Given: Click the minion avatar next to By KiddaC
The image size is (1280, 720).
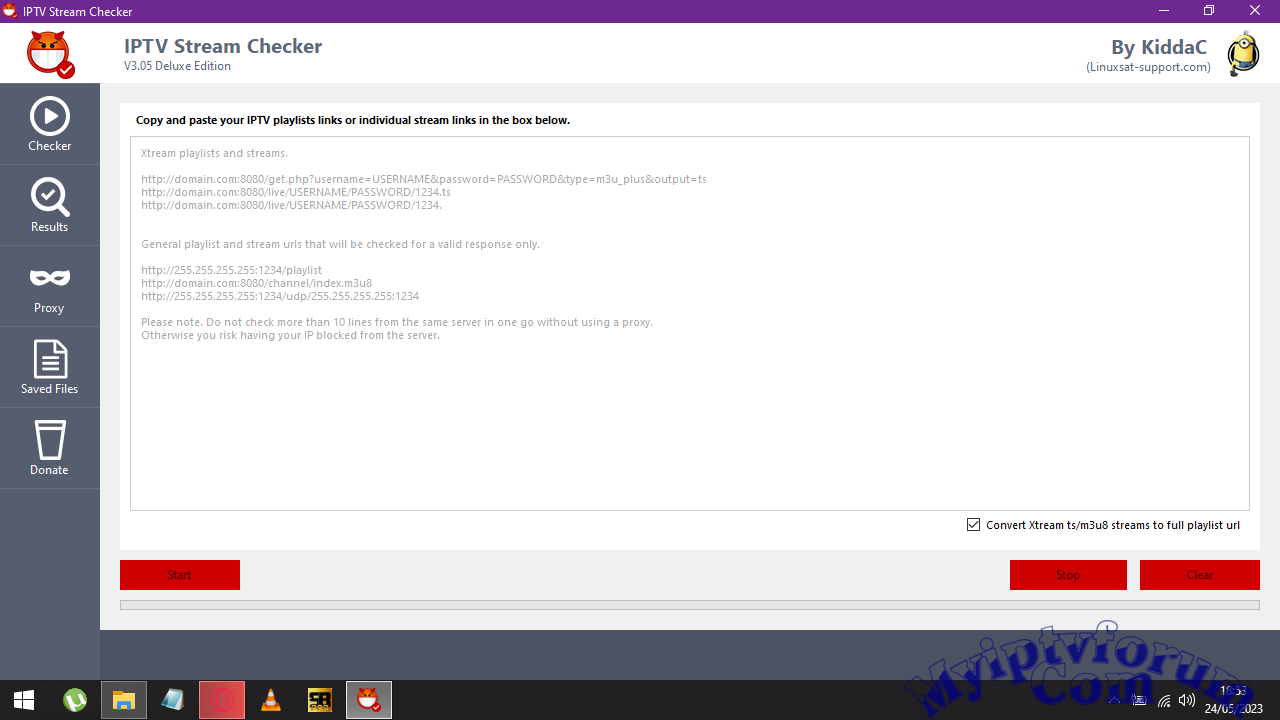Looking at the screenshot, I should point(1242,54).
